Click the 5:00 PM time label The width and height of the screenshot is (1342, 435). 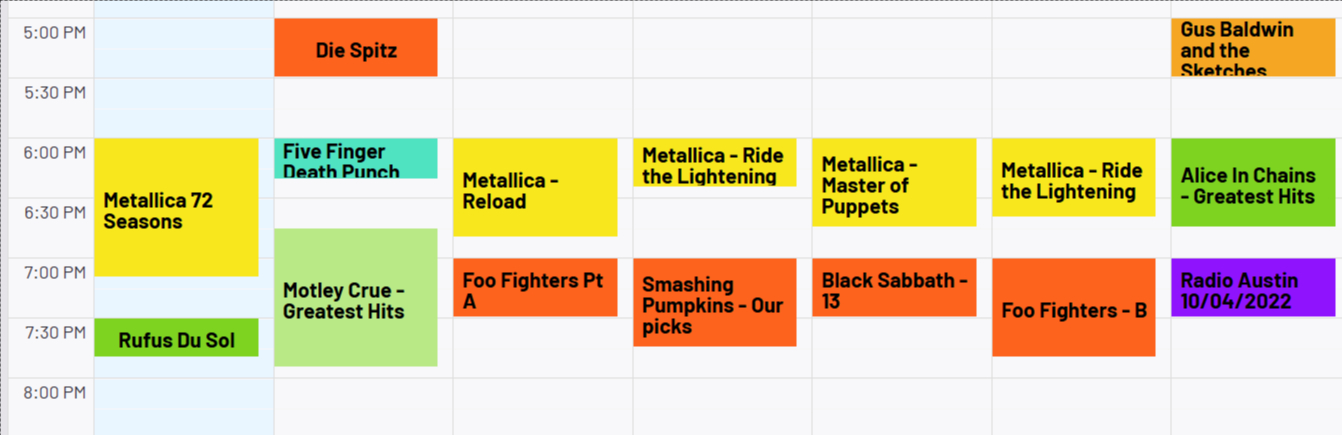point(54,32)
